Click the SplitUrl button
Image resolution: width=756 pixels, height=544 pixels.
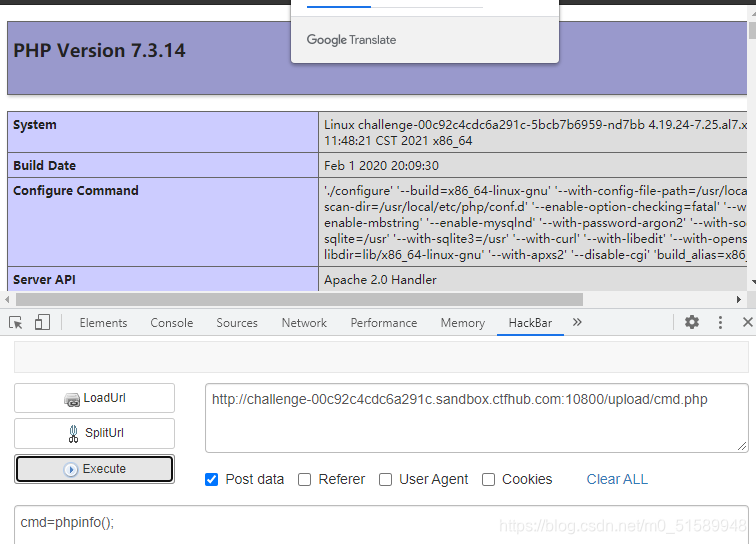(94, 433)
